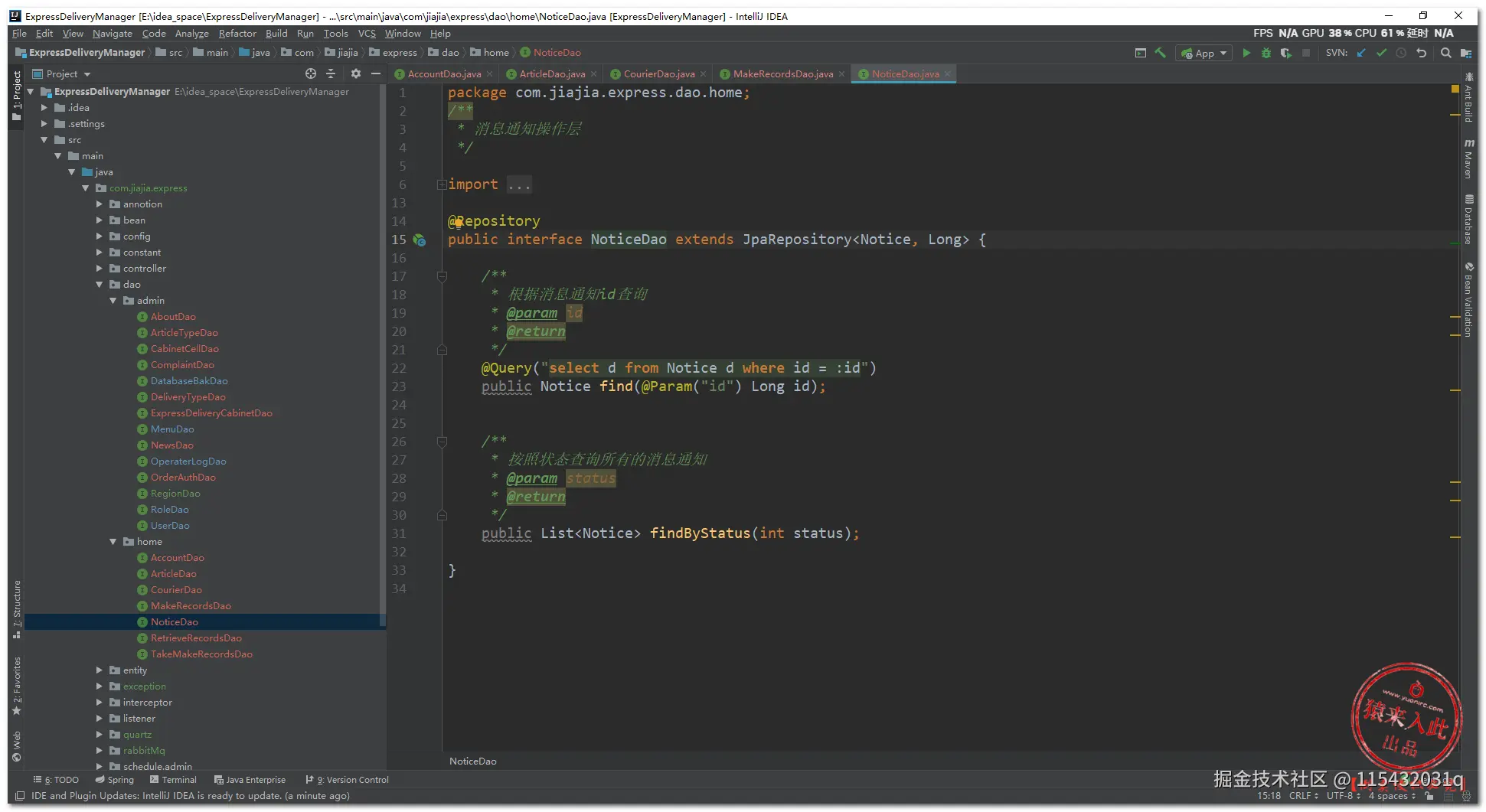Open the Database tool window
This screenshot has height=812, width=1486.
tap(1468, 220)
